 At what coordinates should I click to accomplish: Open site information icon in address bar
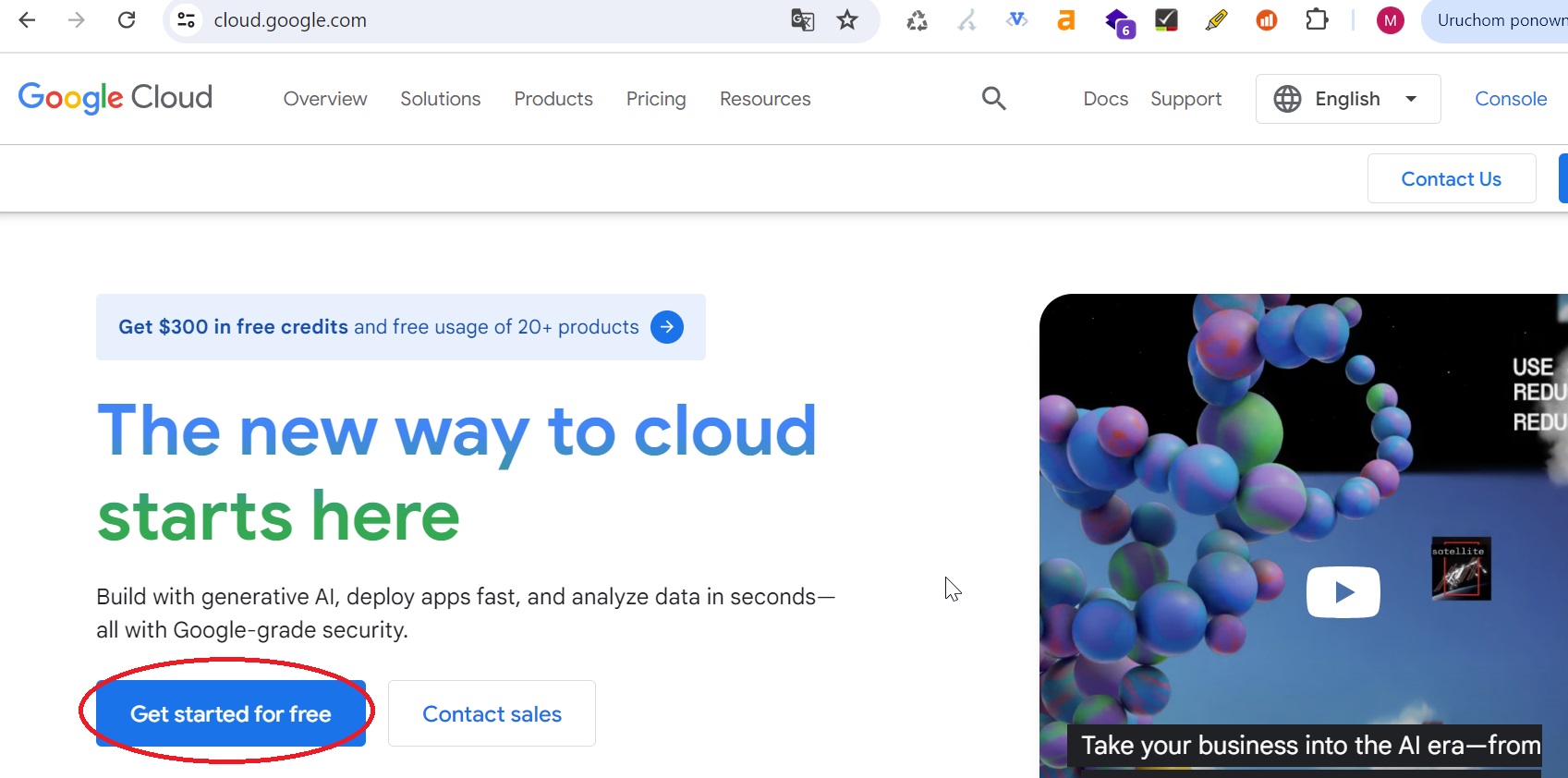186,20
